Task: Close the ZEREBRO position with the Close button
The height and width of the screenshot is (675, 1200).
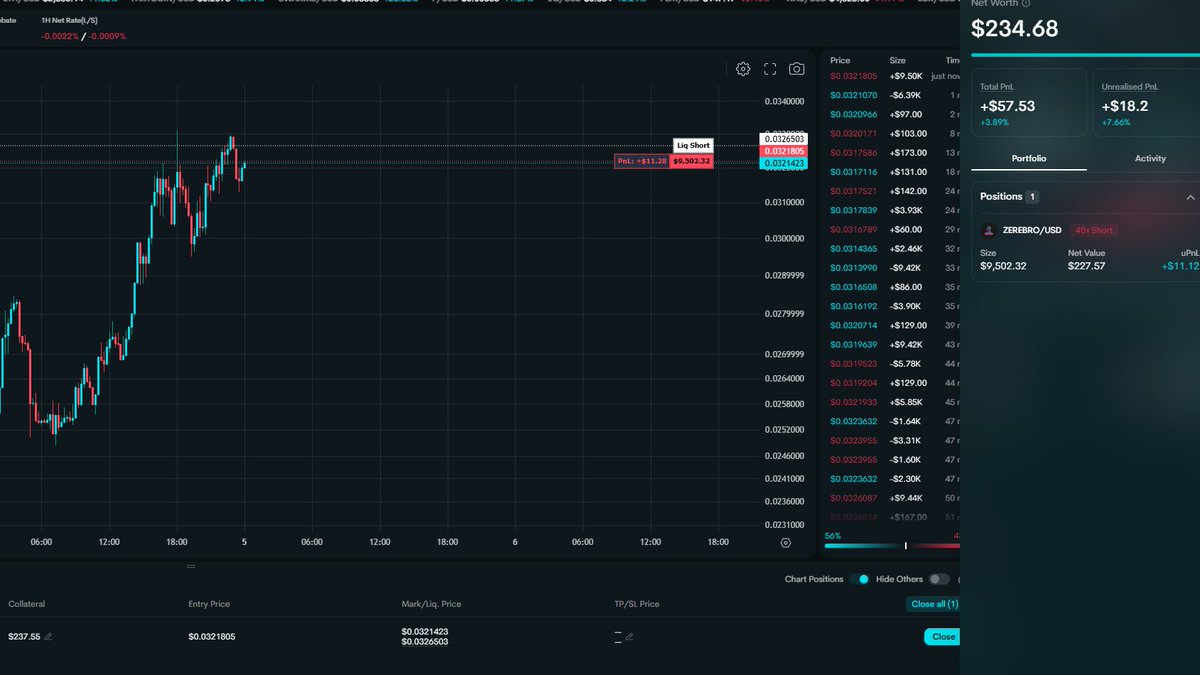Action: (943, 636)
